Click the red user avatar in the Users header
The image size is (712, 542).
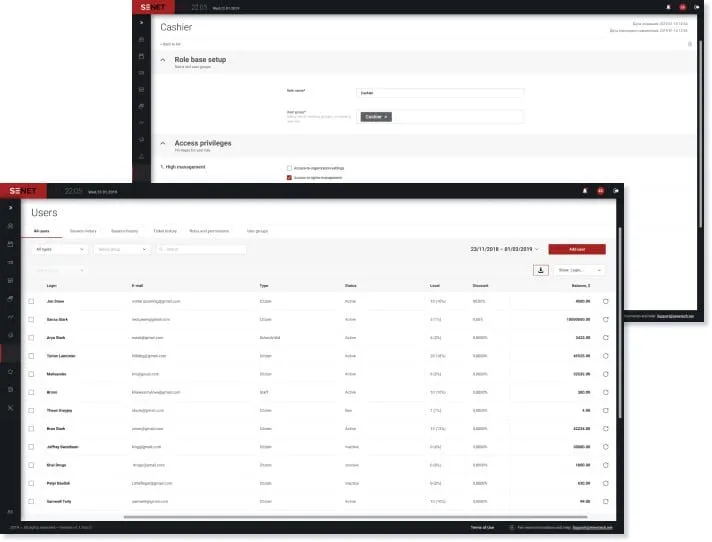(x=600, y=190)
